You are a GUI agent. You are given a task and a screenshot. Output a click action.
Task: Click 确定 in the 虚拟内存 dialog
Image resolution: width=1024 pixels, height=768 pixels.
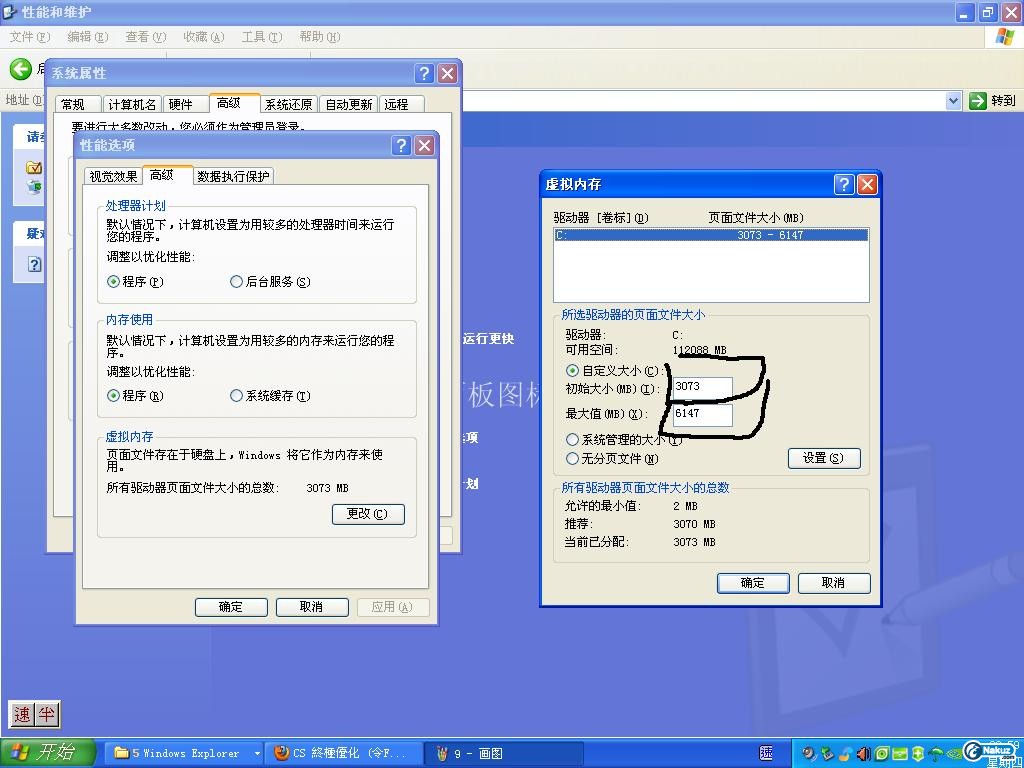click(x=753, y=583)
